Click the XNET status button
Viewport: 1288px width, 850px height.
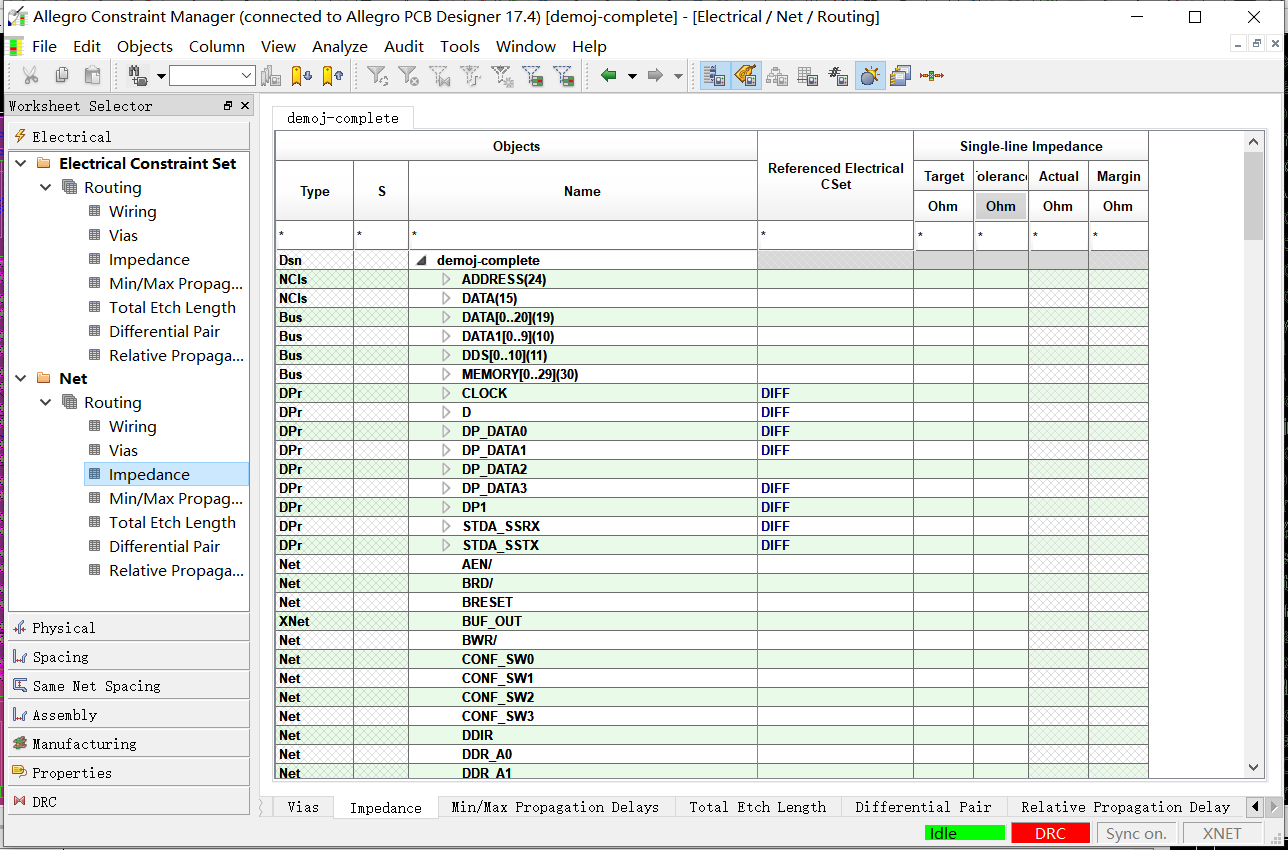[x=1222, y=834]
